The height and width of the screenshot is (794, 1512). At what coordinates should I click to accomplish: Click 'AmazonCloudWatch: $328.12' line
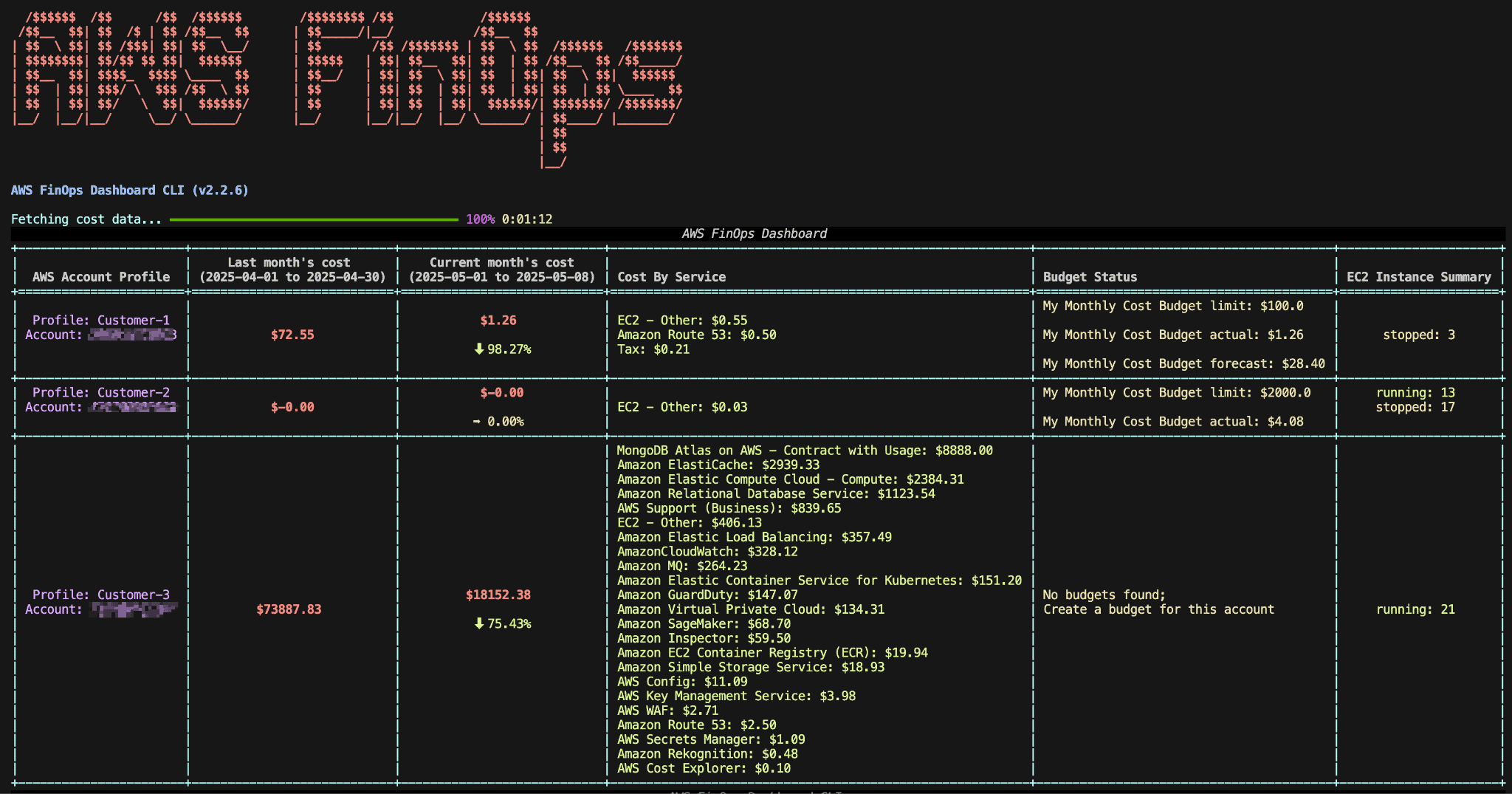707,552
